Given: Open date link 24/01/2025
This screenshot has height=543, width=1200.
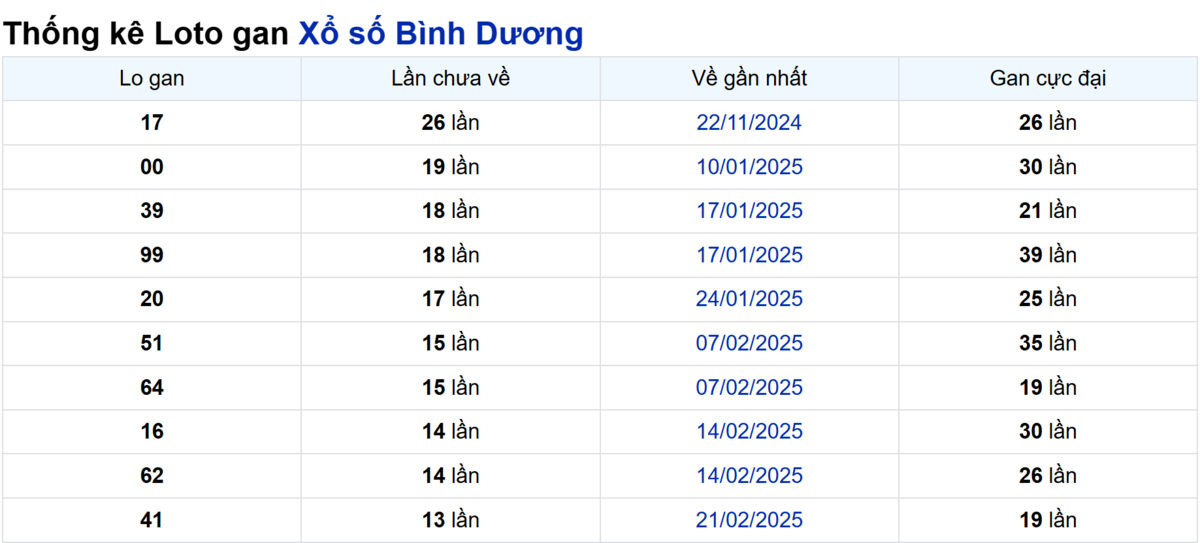Looking at the screenshot, I should tap(749, 299).
